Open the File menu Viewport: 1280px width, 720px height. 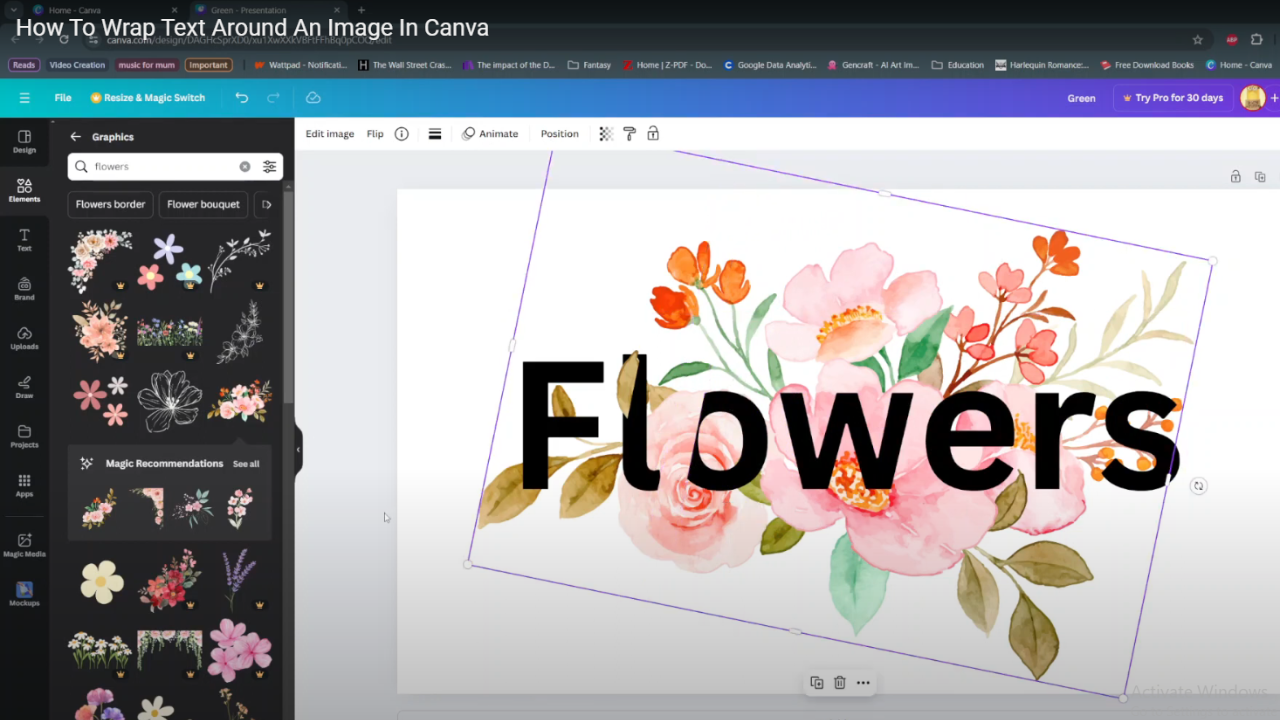click(x=63, y=98)
